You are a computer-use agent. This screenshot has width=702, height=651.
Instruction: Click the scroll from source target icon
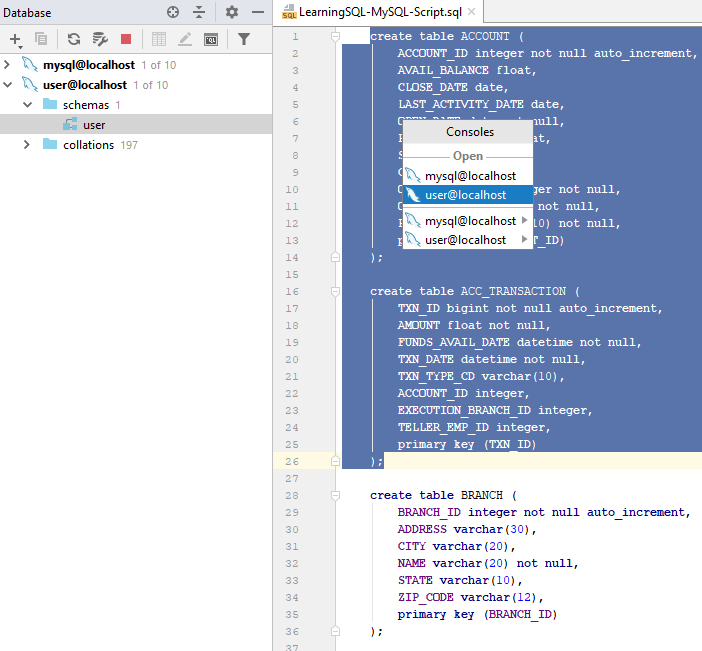(173, 12)
